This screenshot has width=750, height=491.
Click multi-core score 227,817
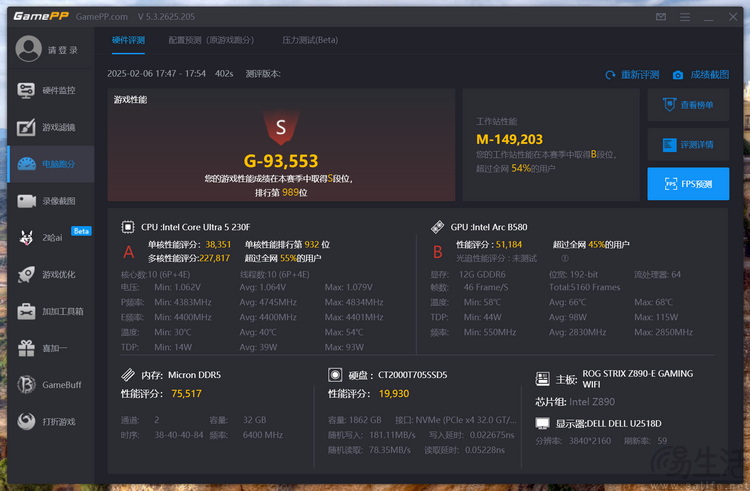[x=214, y=258]
